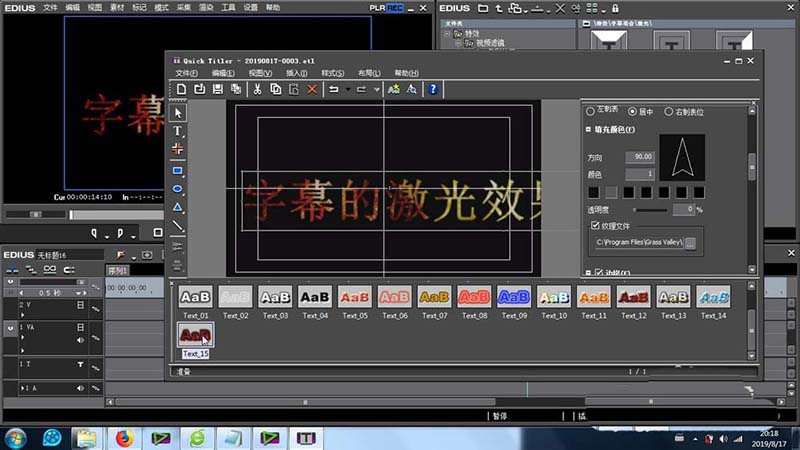Toggle the 纹理文件 texture file checkbox
Screen dimensions: 800x450
coord(595,225)
